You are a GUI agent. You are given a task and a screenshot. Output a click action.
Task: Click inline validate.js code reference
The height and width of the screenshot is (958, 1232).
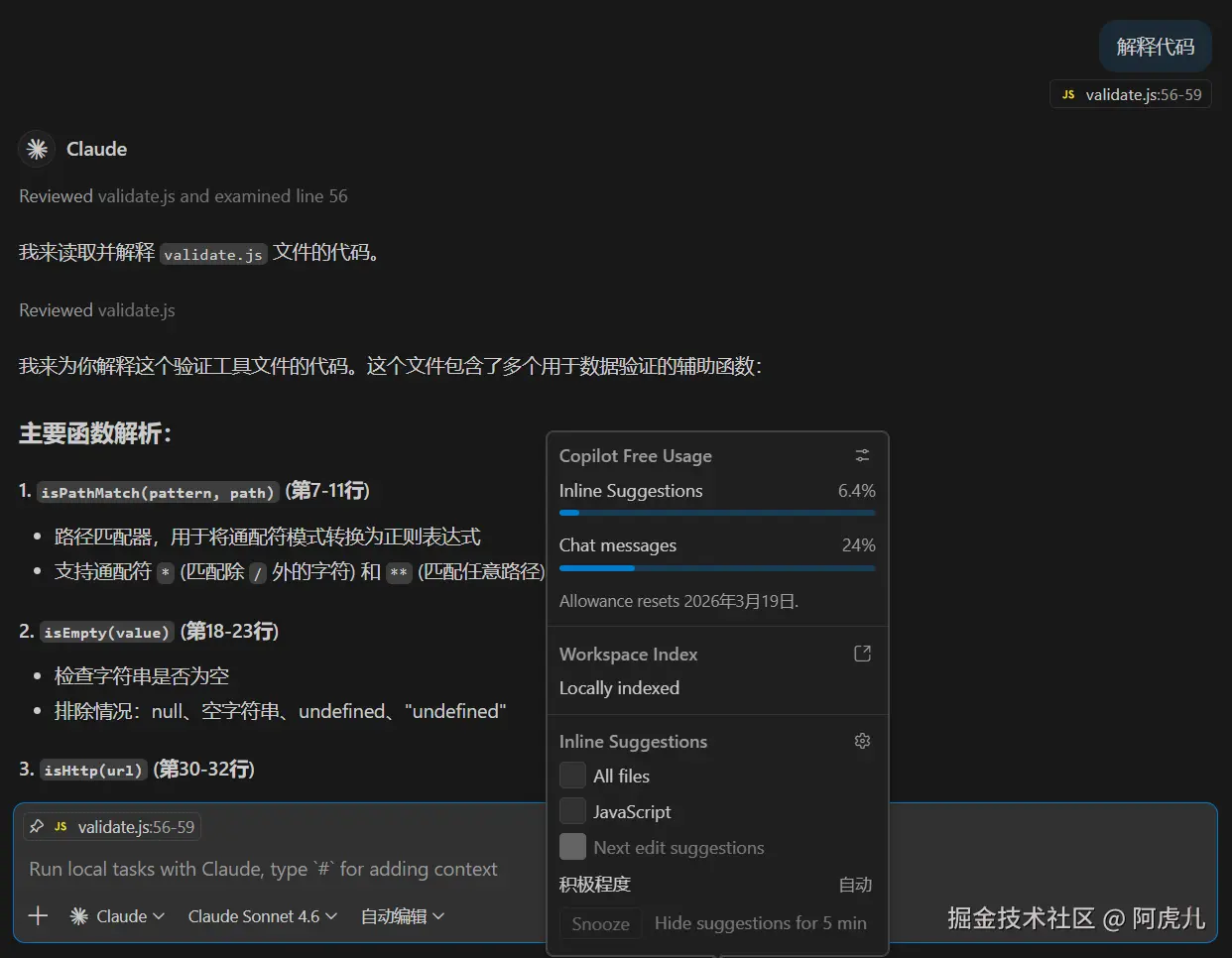[x=213, y=254]
